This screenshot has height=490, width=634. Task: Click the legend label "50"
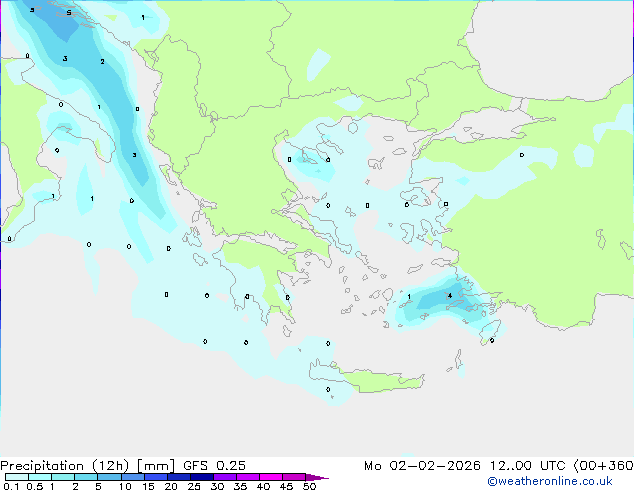pyautogui.click(x=309, y=486)
